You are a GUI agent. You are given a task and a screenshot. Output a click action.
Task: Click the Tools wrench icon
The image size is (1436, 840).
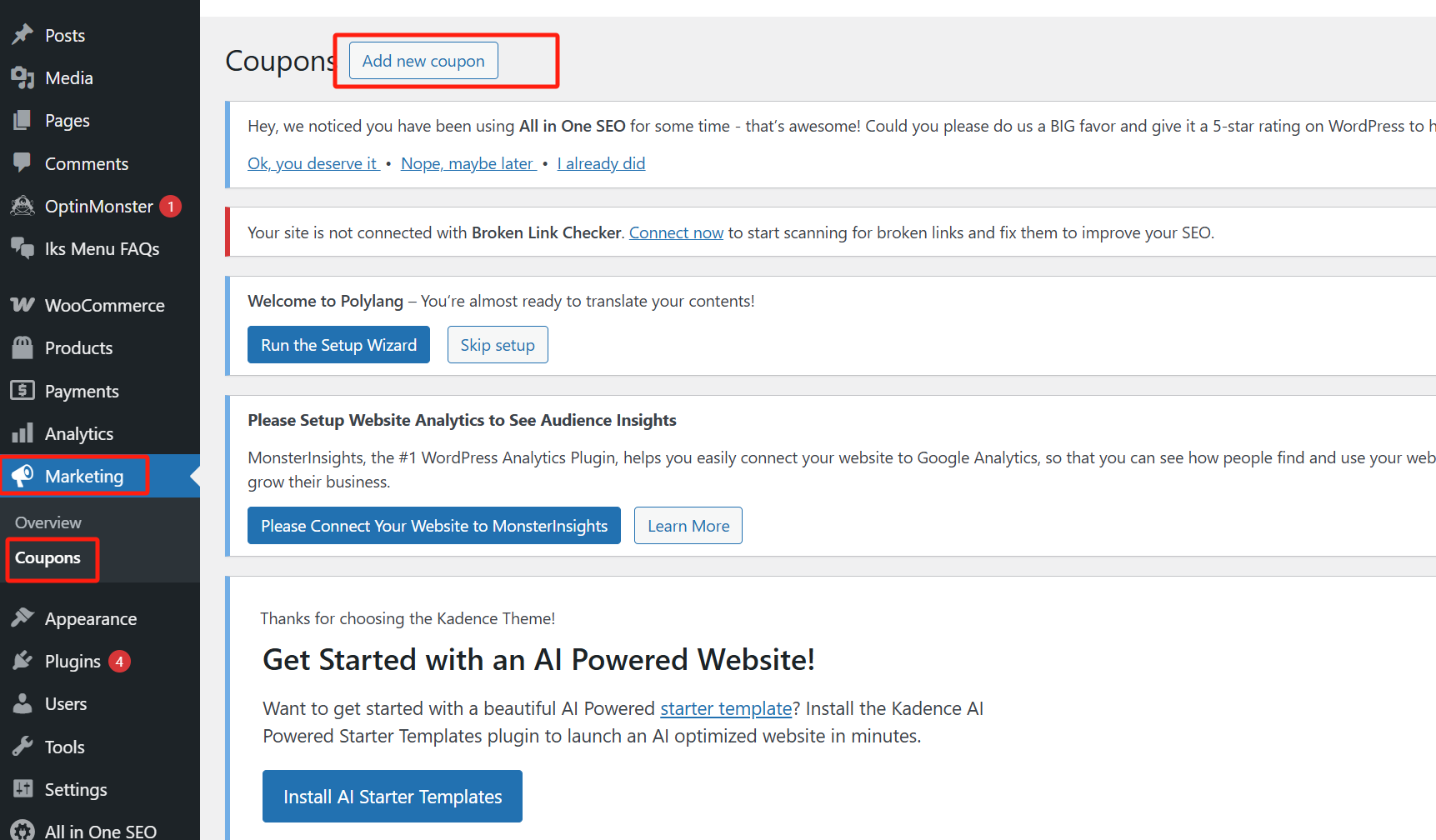click(23, 747)
